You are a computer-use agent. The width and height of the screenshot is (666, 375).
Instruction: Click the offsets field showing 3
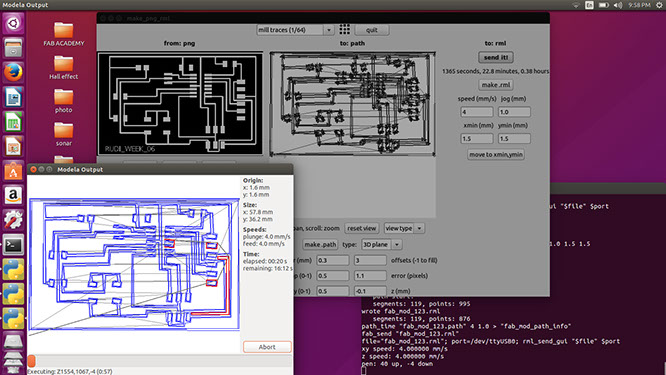click(x=370, y=260)
